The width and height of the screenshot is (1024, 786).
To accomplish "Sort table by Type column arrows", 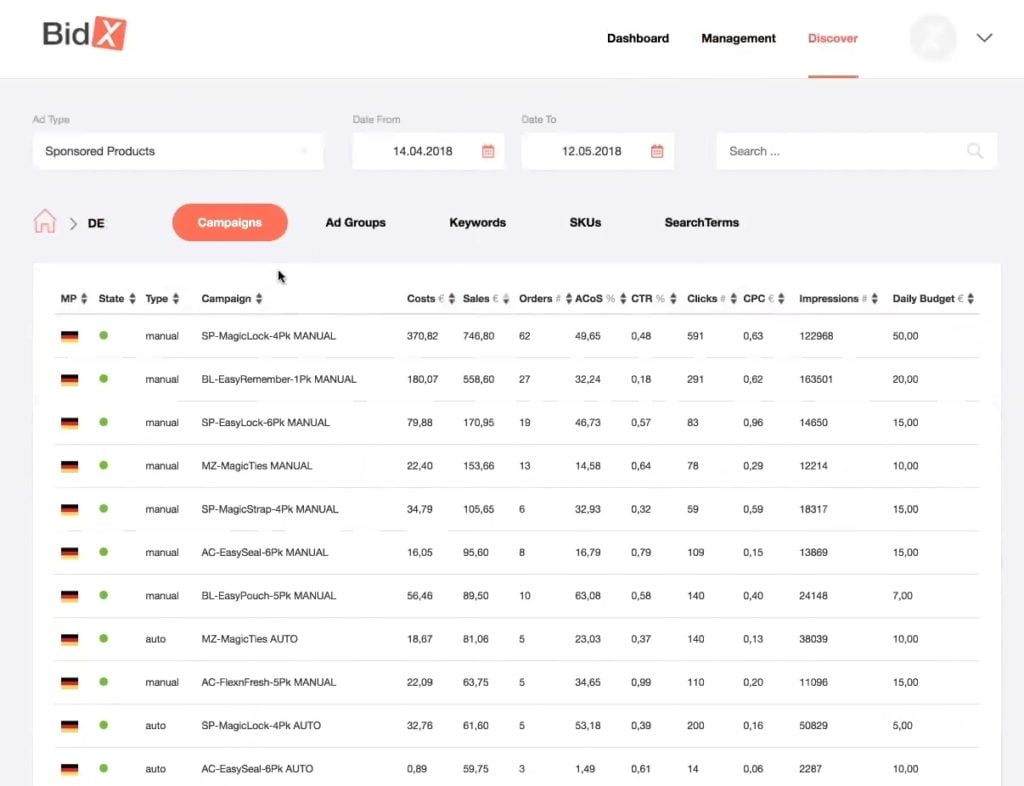I will coord(176,299).
